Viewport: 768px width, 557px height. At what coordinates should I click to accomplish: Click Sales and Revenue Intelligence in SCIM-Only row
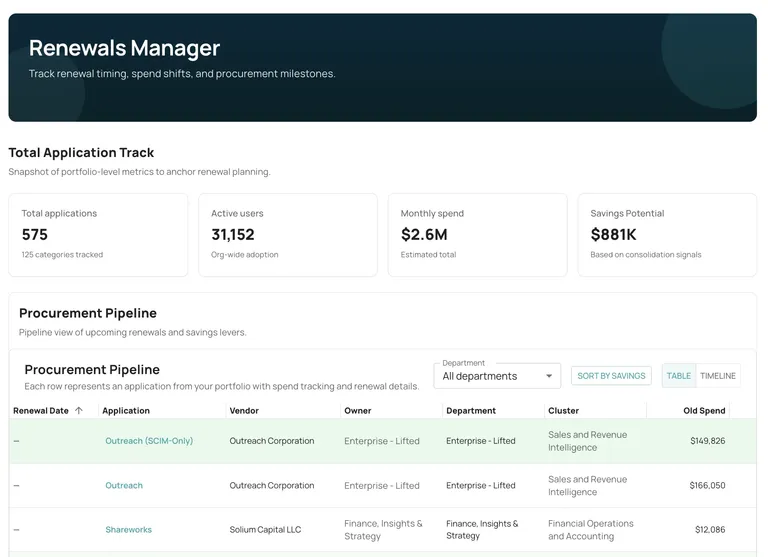(587, 441)
